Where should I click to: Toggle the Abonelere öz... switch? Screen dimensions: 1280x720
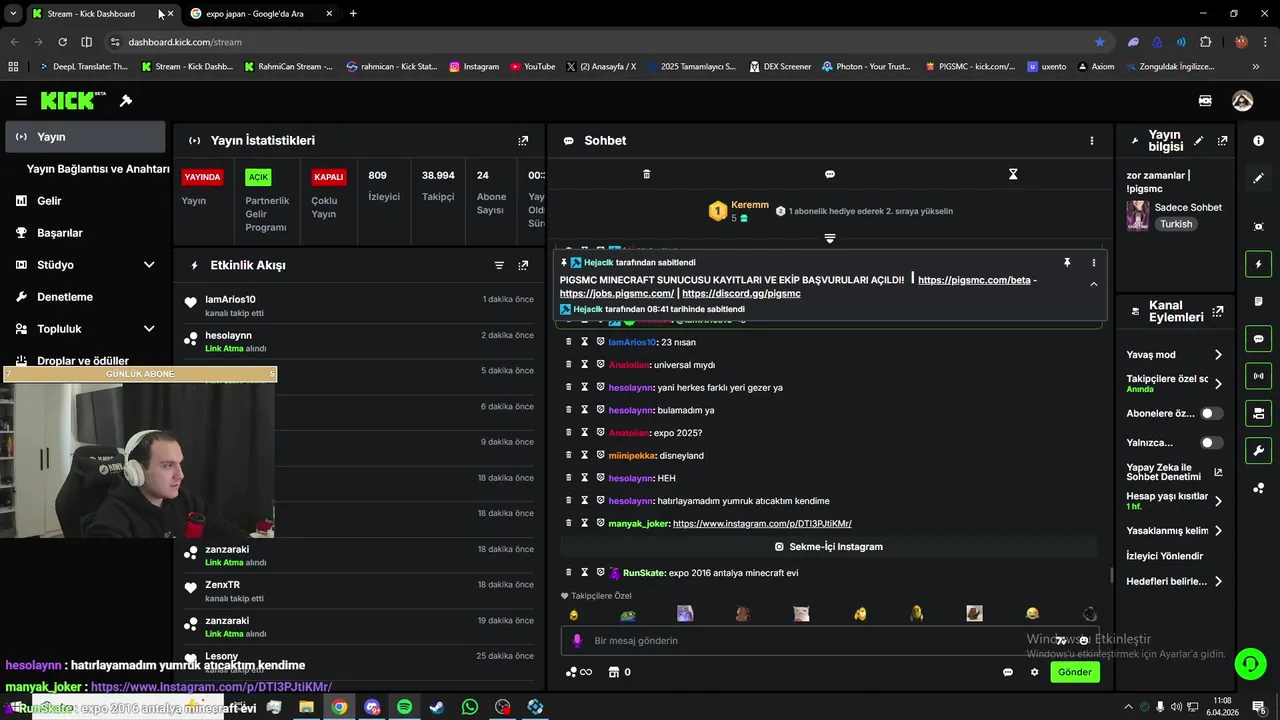coord(1211,413)
